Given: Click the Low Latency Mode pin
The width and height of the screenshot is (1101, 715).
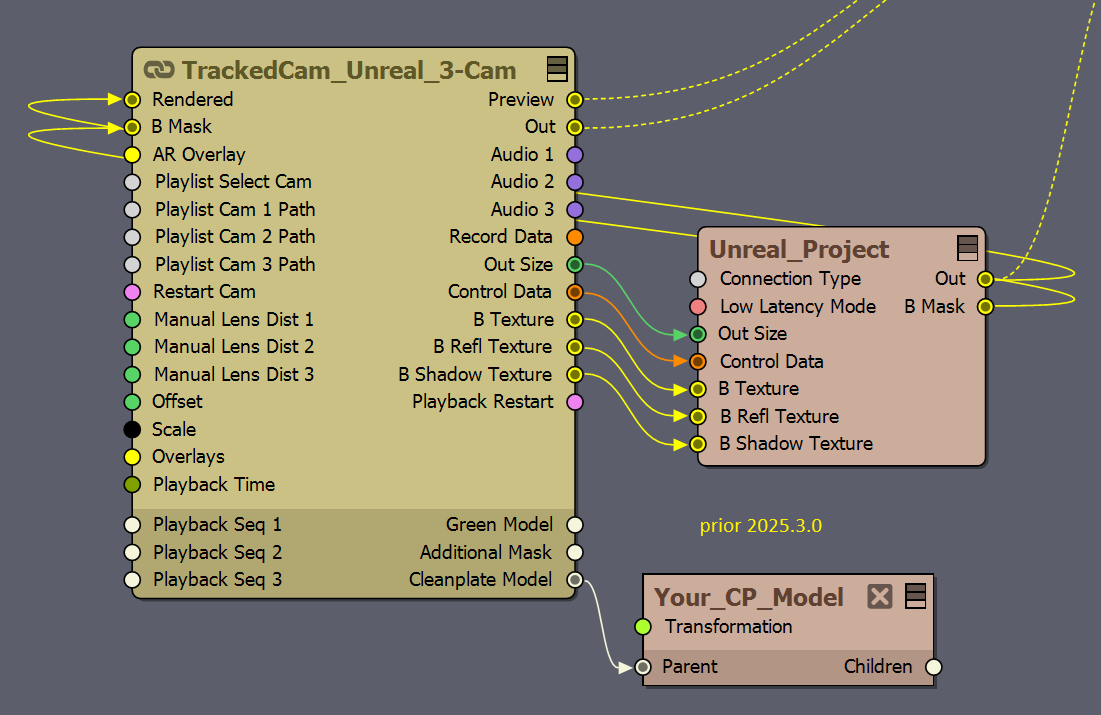Looking at the screenshot, I should (x=698, y=307).
